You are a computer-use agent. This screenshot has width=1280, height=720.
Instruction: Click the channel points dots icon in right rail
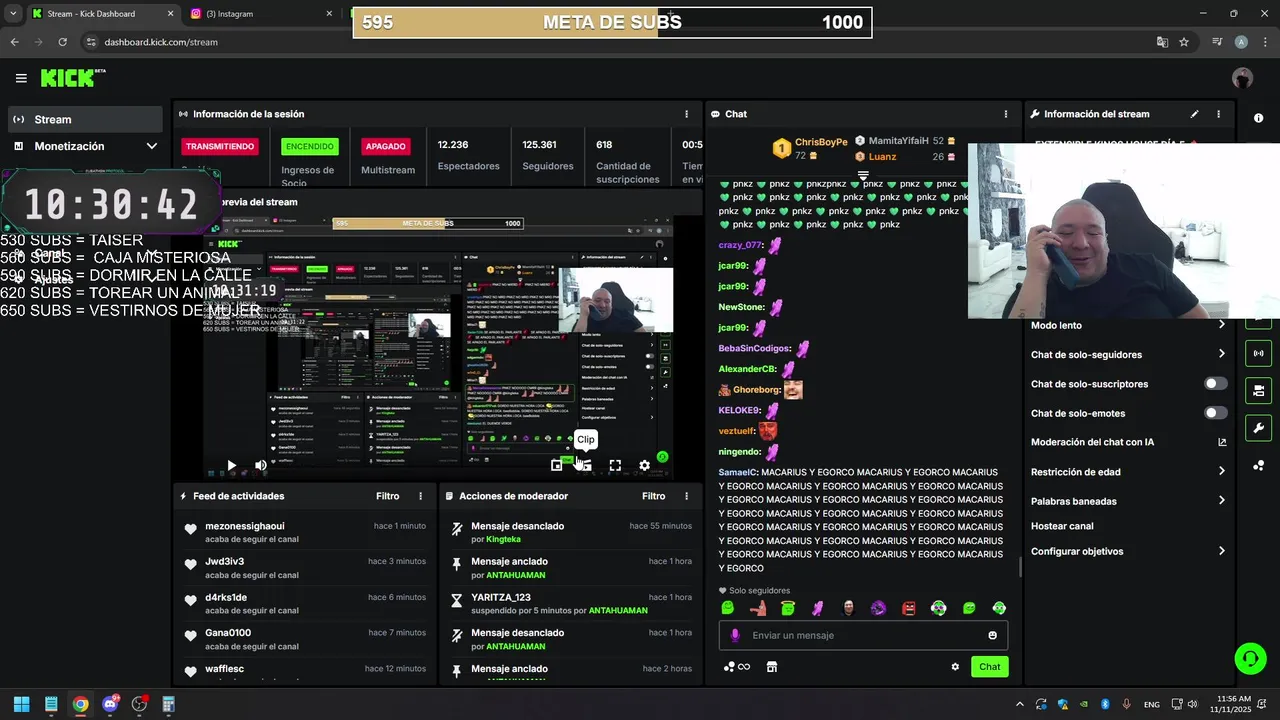click(1258, 466)
